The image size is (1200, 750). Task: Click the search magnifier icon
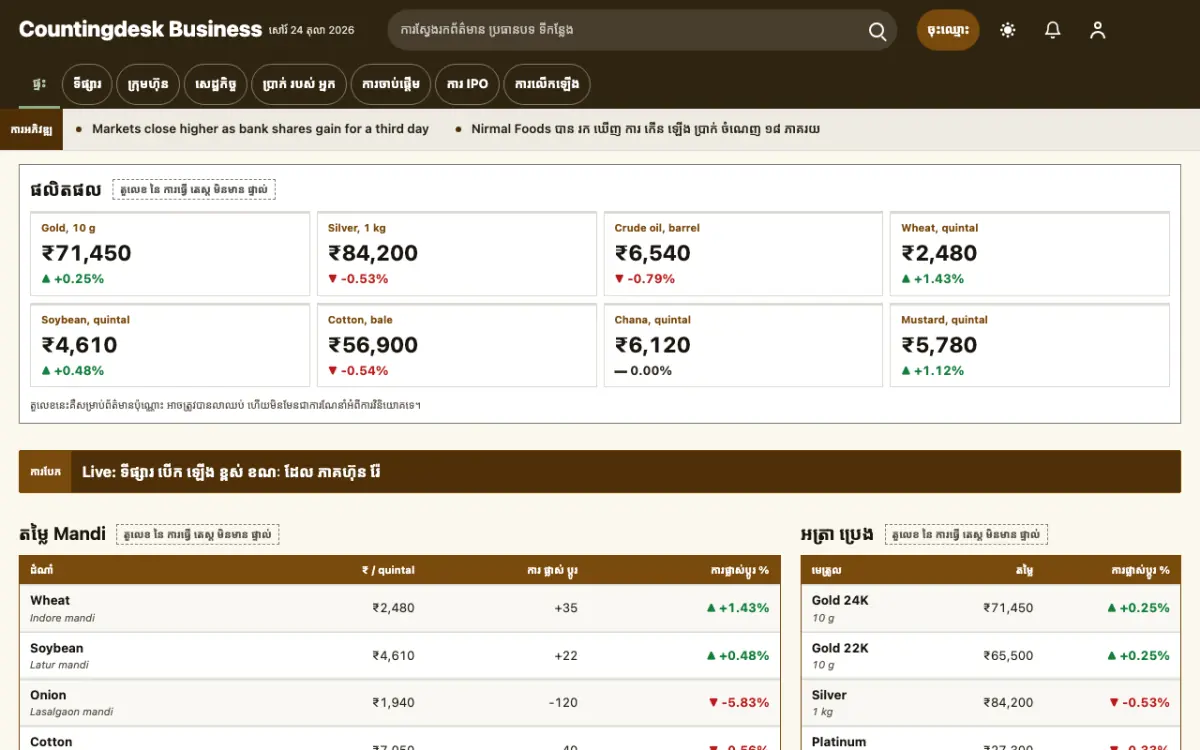877,31
